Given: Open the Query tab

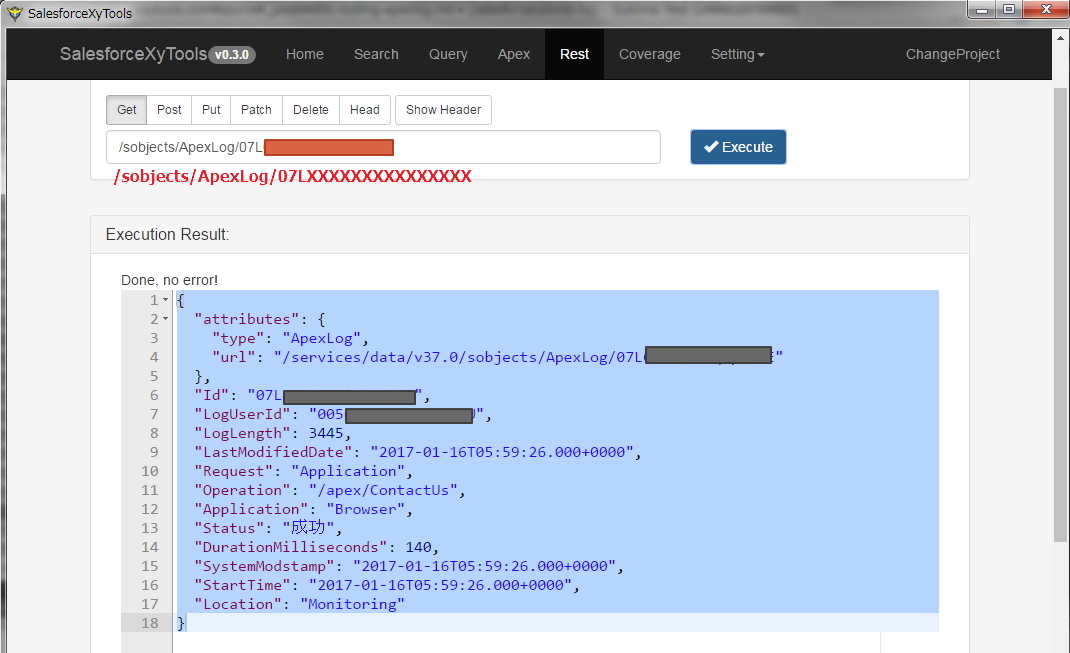Looking at the screenshot, I should coord(448,54).
